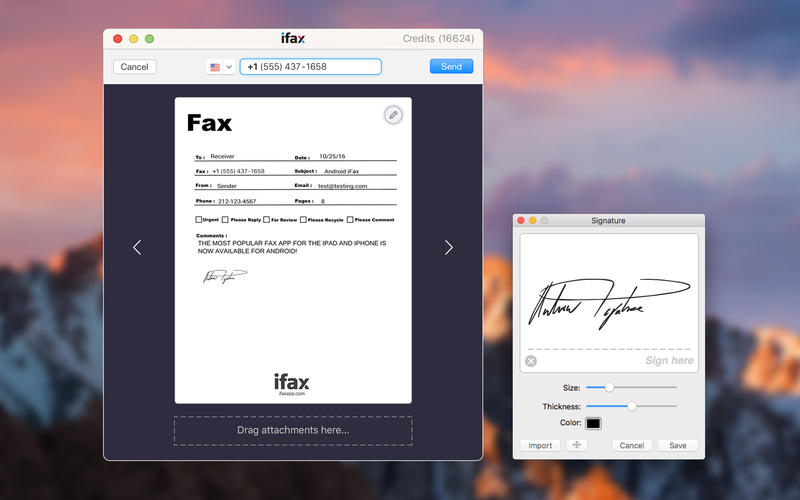Check the Please Comment checkbox
Viewport: 800px width, 500px height.
point(350,219)
